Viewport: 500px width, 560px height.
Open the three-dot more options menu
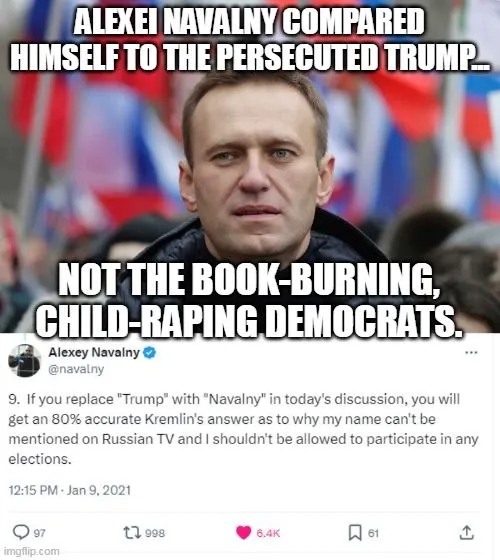click(x=471, y=352)
